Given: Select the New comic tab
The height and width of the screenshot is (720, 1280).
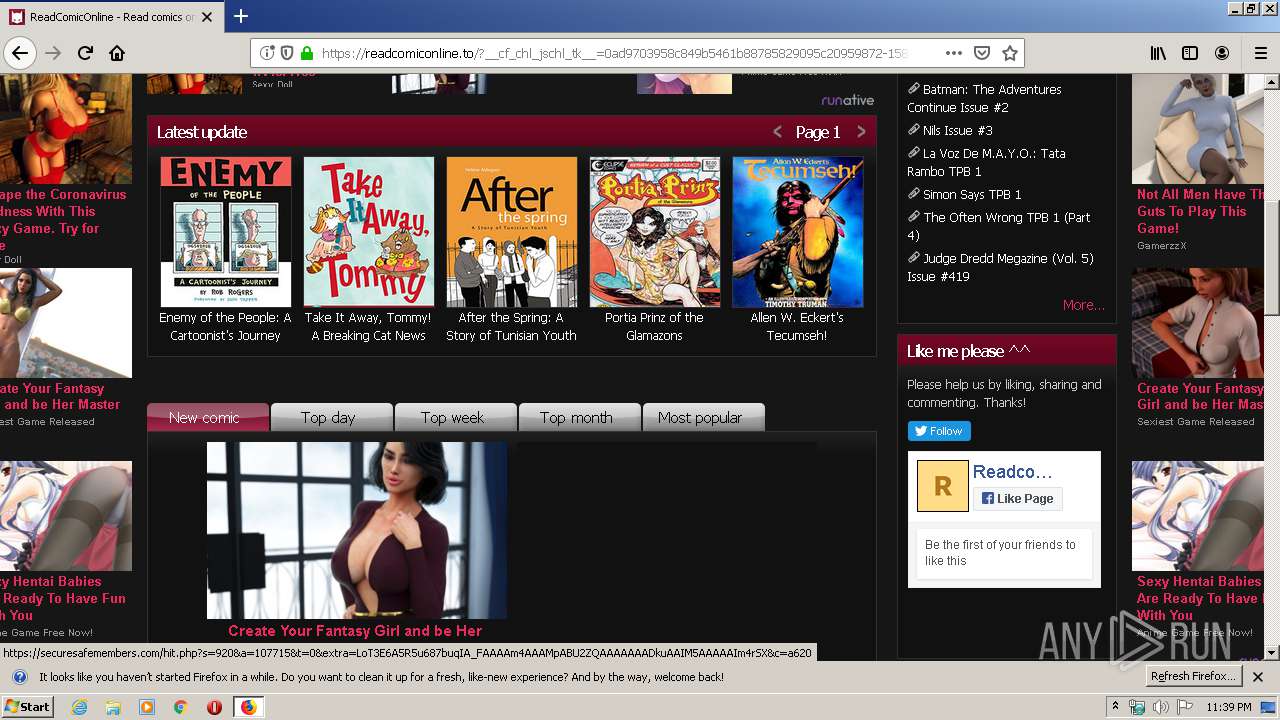Looking at the screenshot, I should click(208, 417).
